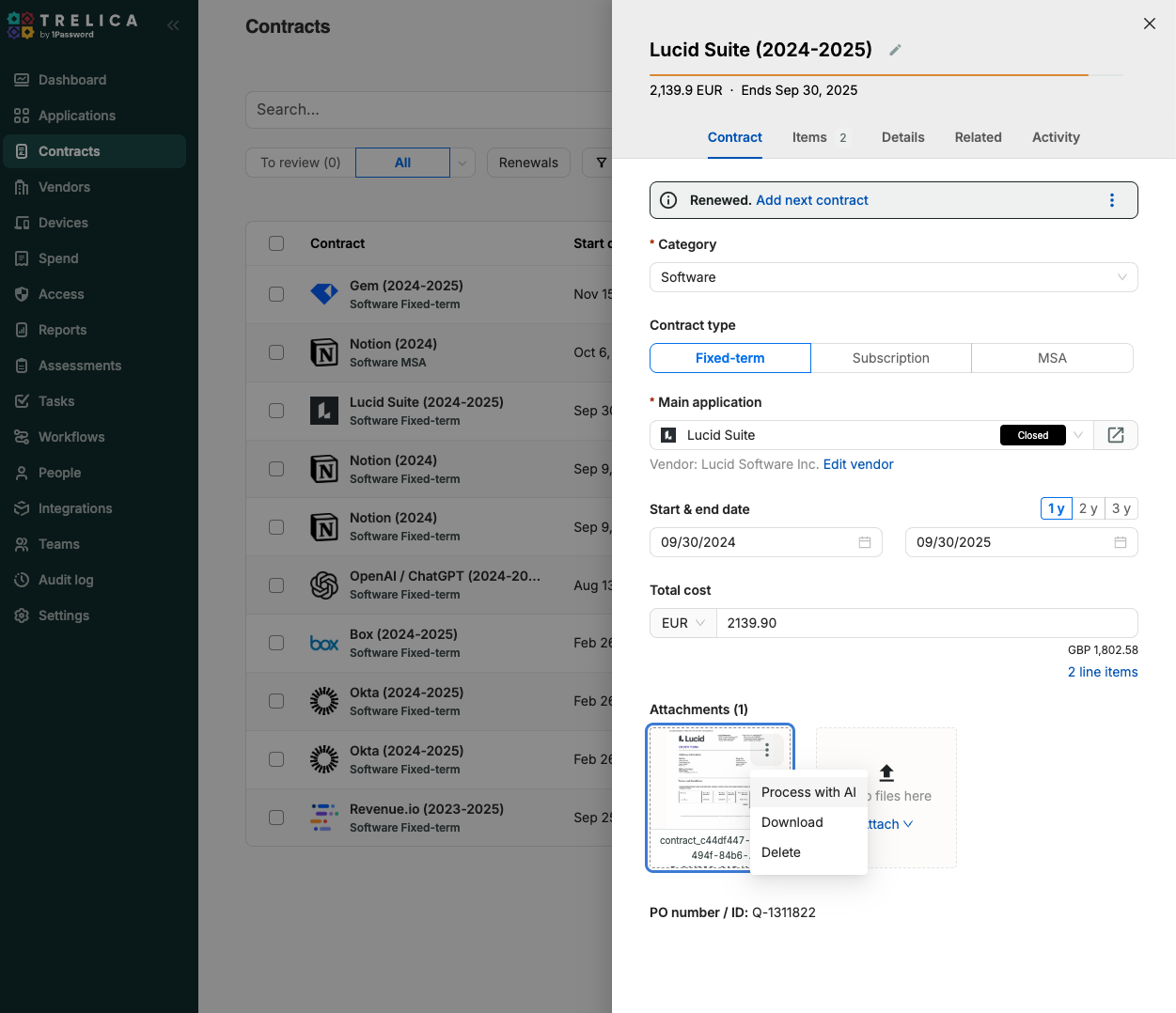This screenshot has height=1013, width=1176.
Task: Expand the dropdown arrow next to All filter
Action: 463,163
